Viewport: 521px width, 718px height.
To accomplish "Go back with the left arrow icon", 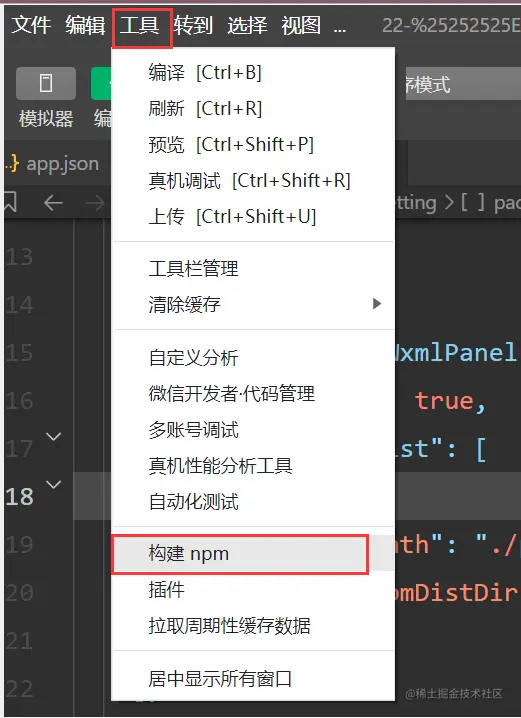I will [53, 202].
